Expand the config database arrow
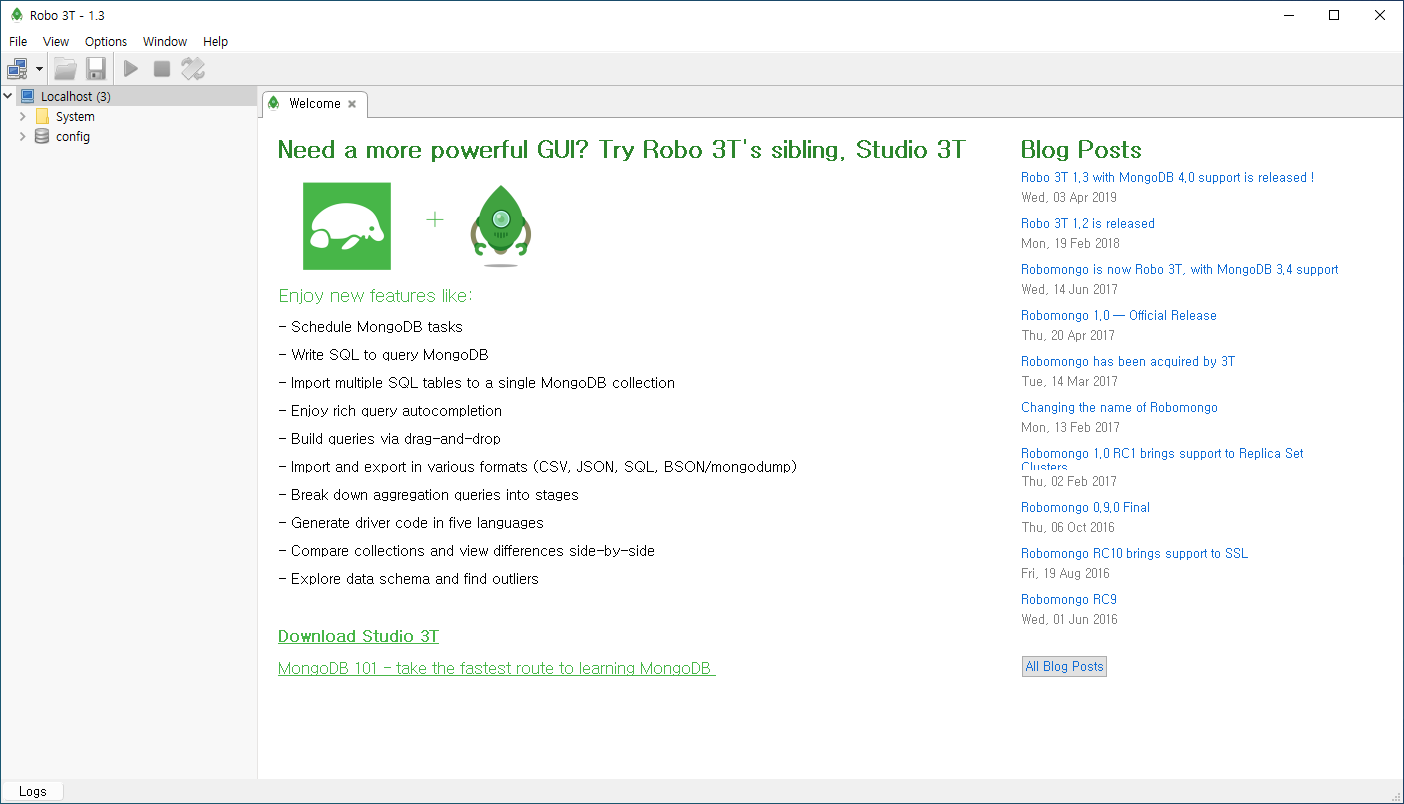 (23, 136)
